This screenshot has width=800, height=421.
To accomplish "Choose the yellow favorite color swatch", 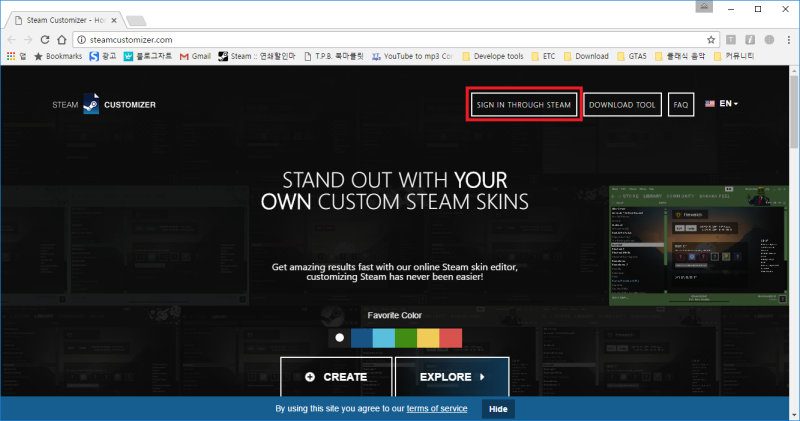I will click(x=428, y=338).
